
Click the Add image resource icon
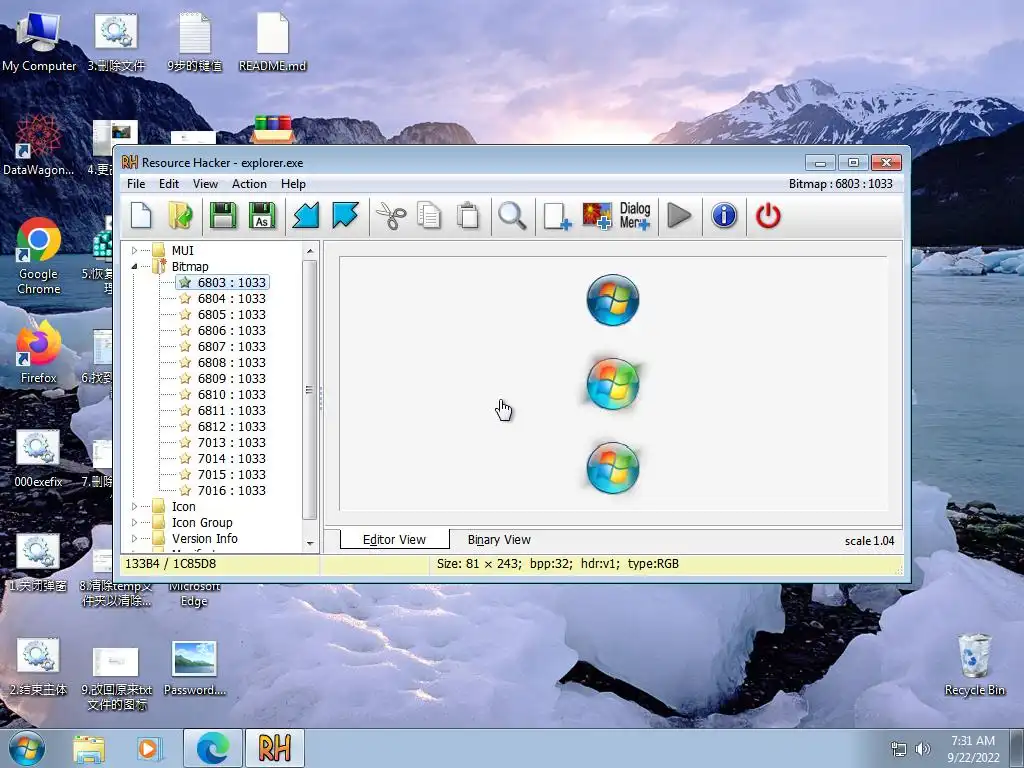(x=597, y=216)
